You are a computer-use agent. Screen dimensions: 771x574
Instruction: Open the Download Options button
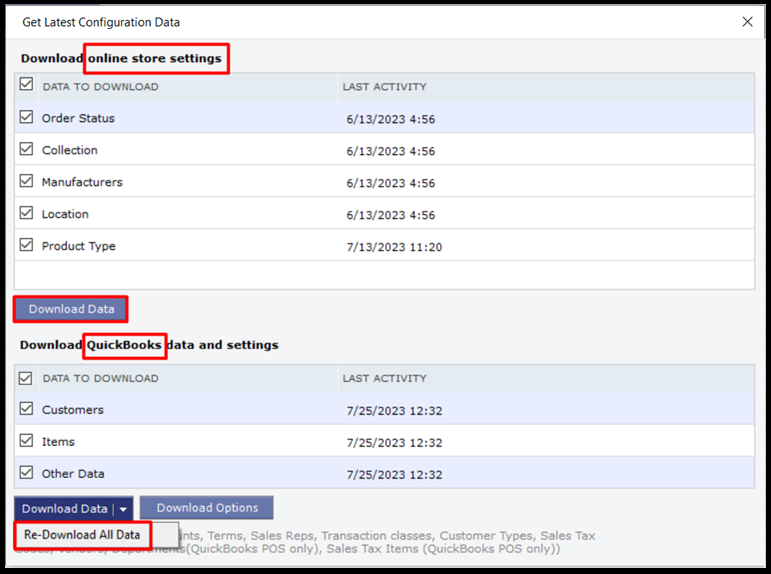coord(207,508)
